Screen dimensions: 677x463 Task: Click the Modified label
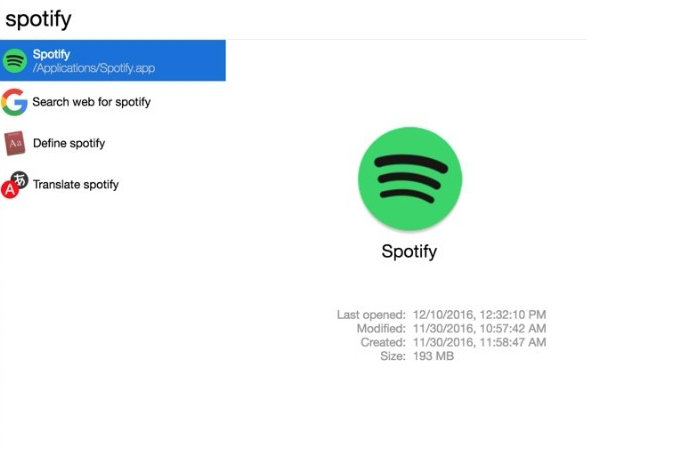[381, 329]
